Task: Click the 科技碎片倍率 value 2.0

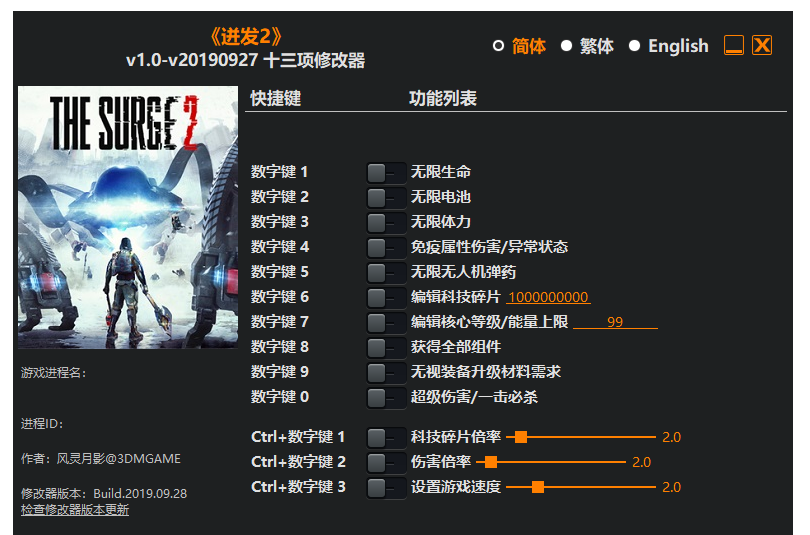Action: tap(672, 437)
